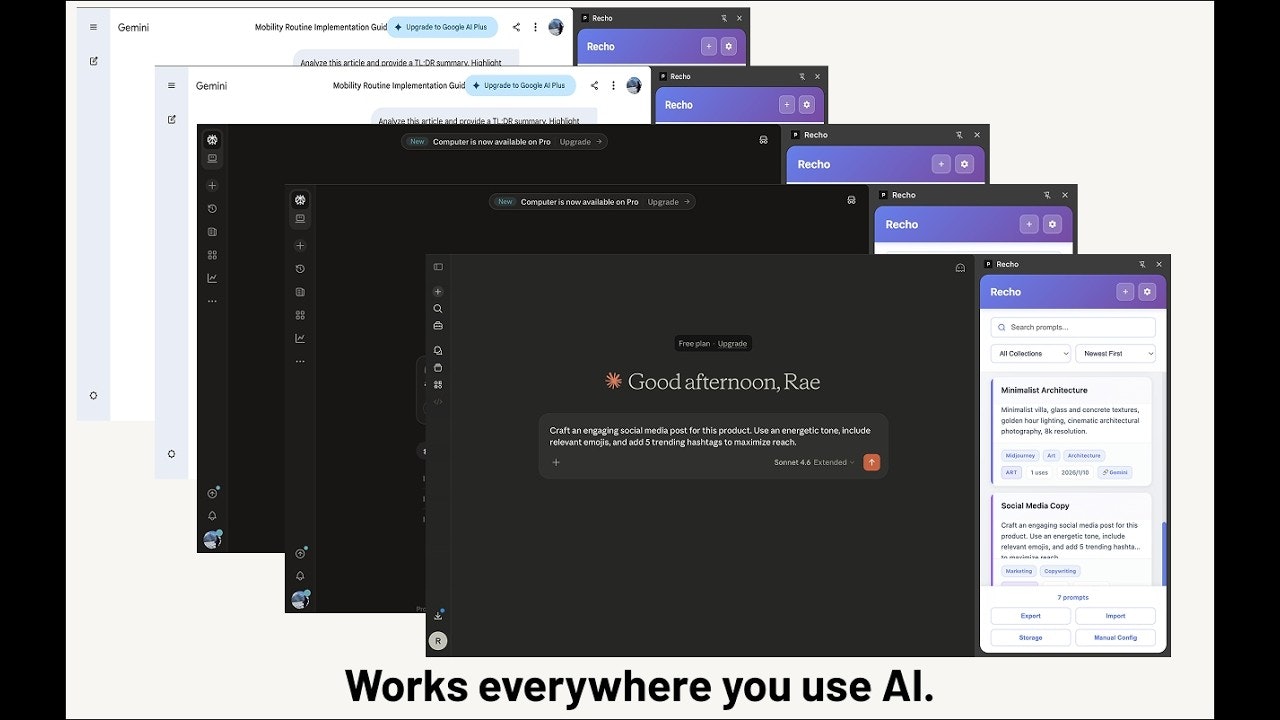Open chart icon in rear Perplexity window
This screenshot has height=720, width=1280.
212,278
